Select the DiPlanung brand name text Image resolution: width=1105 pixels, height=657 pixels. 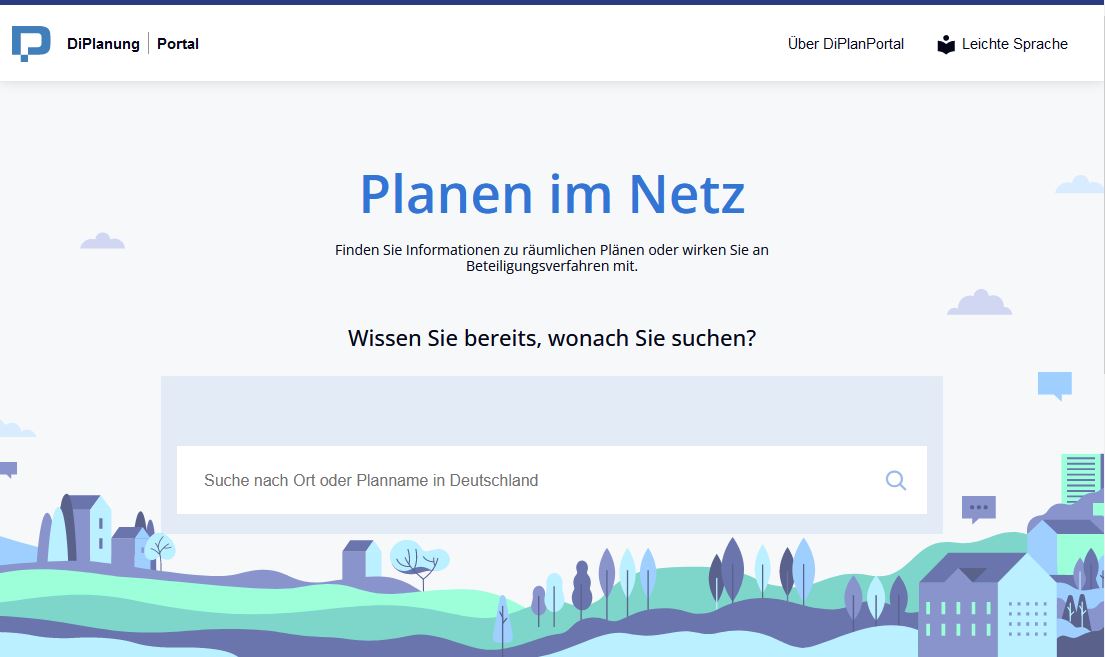coord(103,44)
